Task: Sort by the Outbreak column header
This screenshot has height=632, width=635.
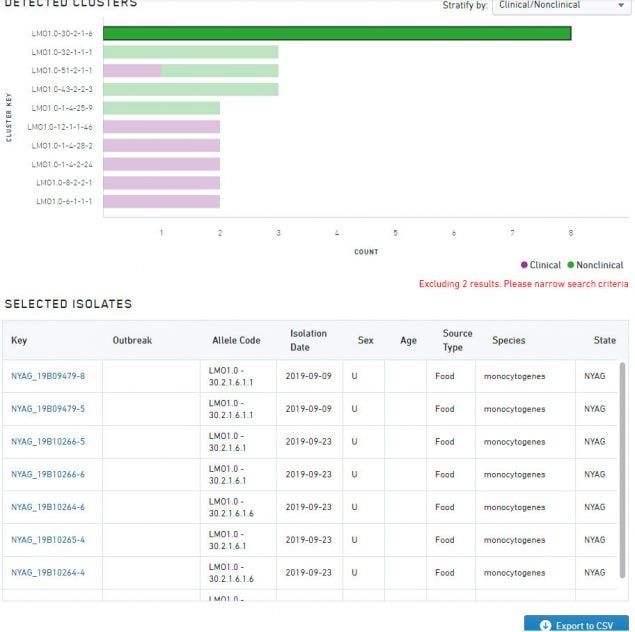Action: 132,340
